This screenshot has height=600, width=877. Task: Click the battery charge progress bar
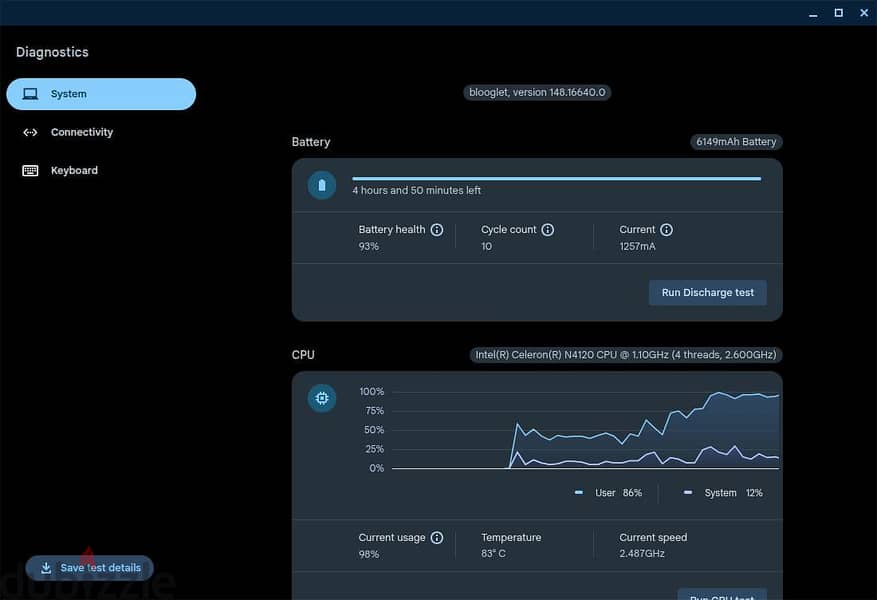[x=557, y=179]
